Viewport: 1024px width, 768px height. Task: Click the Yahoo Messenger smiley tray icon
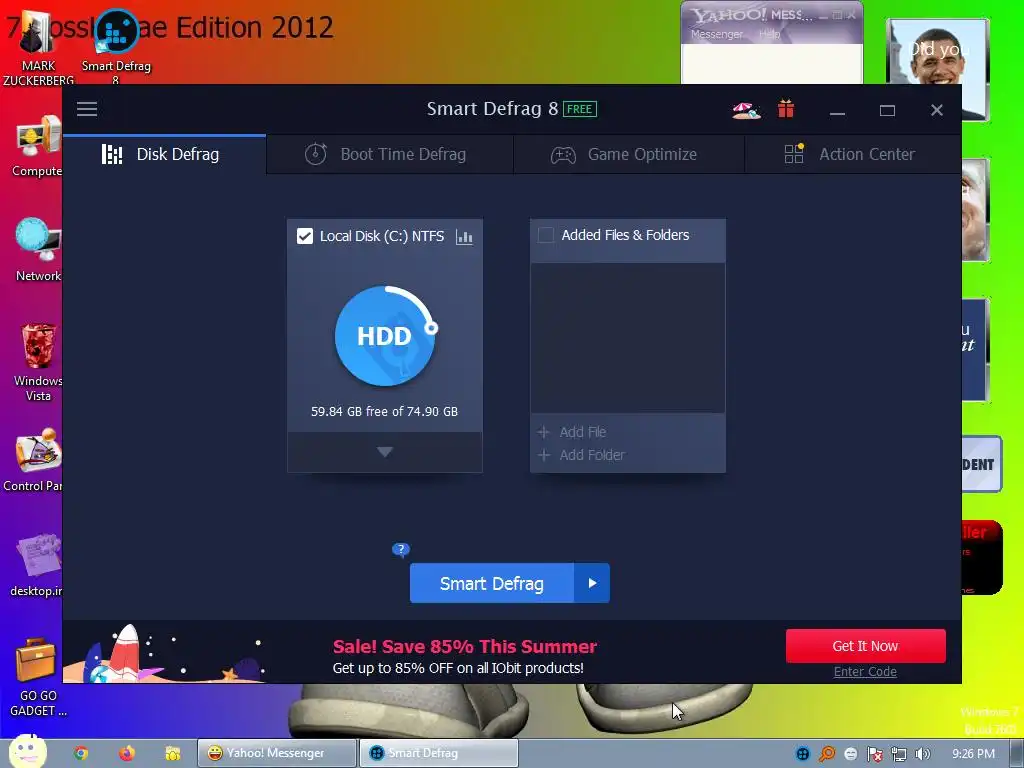(850, 754)
